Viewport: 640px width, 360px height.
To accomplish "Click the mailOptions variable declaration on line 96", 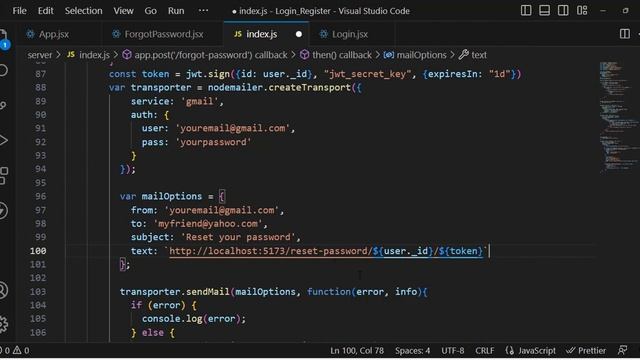I will tap(172, 196).
